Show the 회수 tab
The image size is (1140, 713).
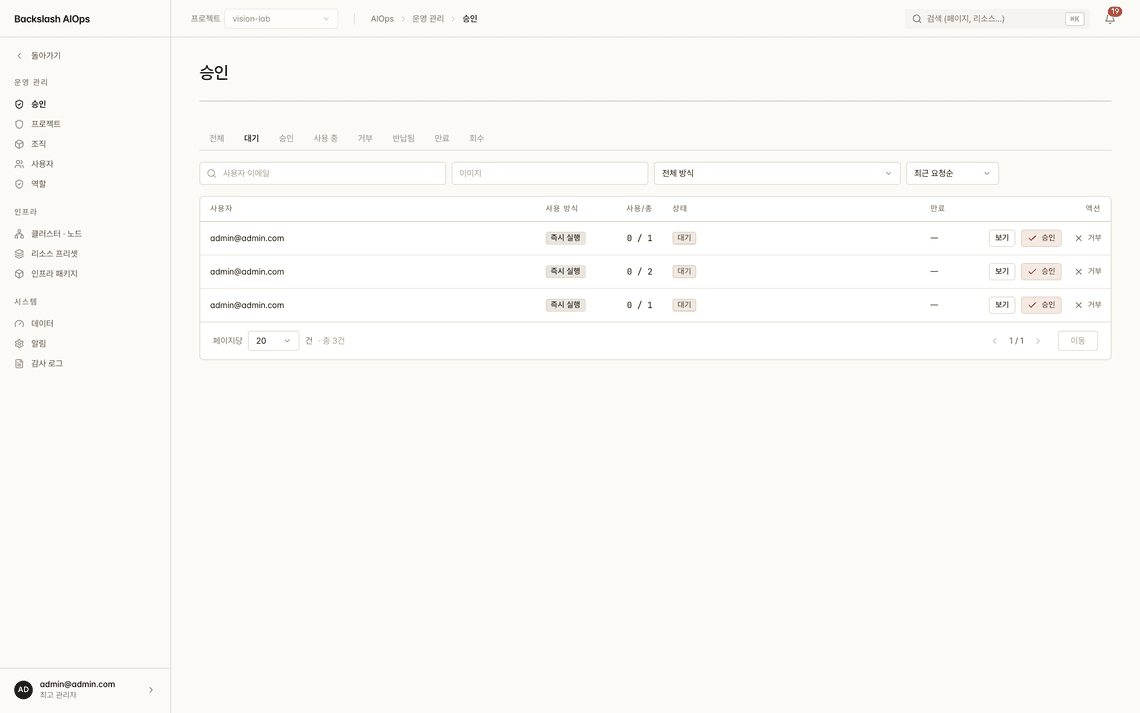pos(477,138)
